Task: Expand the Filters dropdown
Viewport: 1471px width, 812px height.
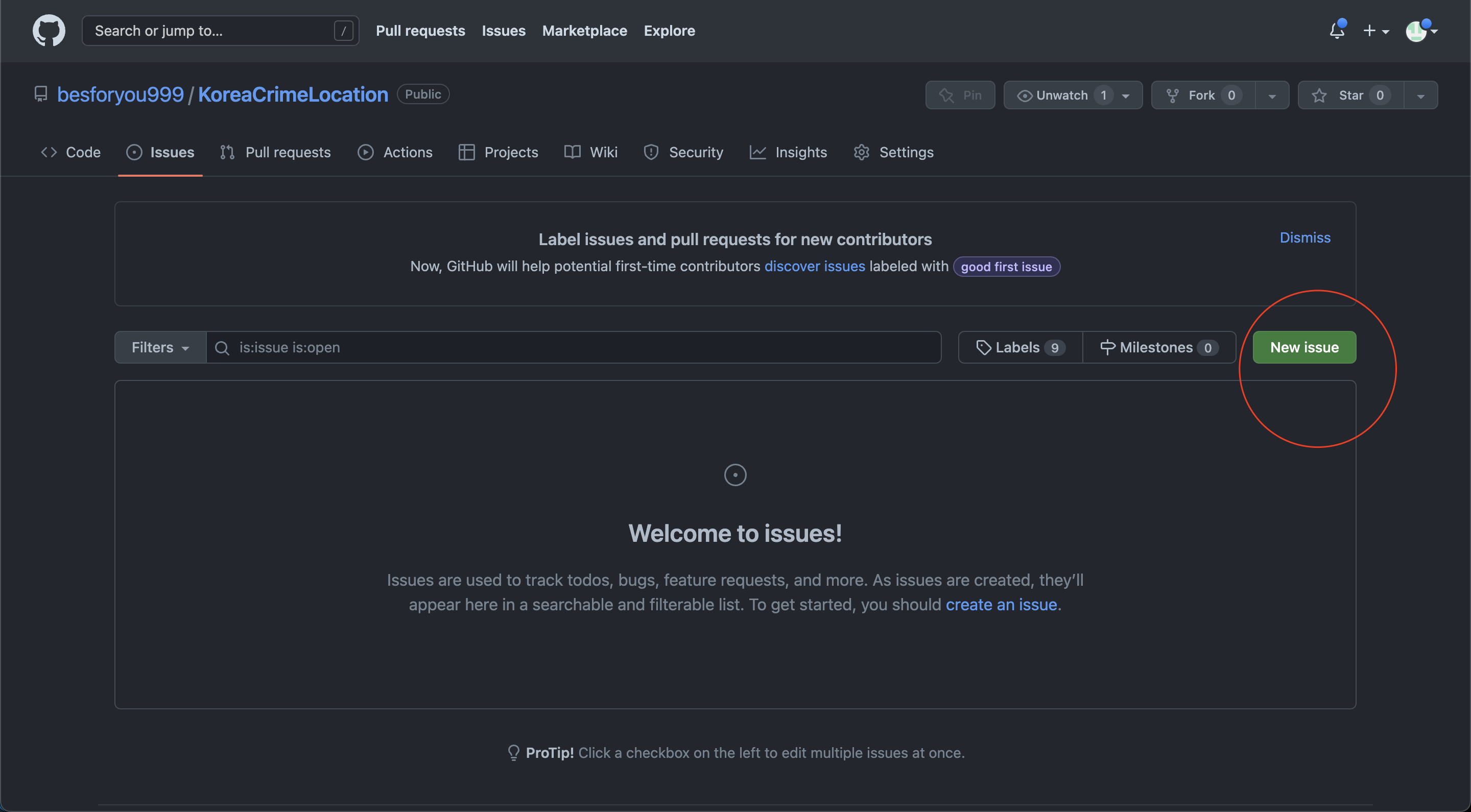Action: (x=160, y=347)
